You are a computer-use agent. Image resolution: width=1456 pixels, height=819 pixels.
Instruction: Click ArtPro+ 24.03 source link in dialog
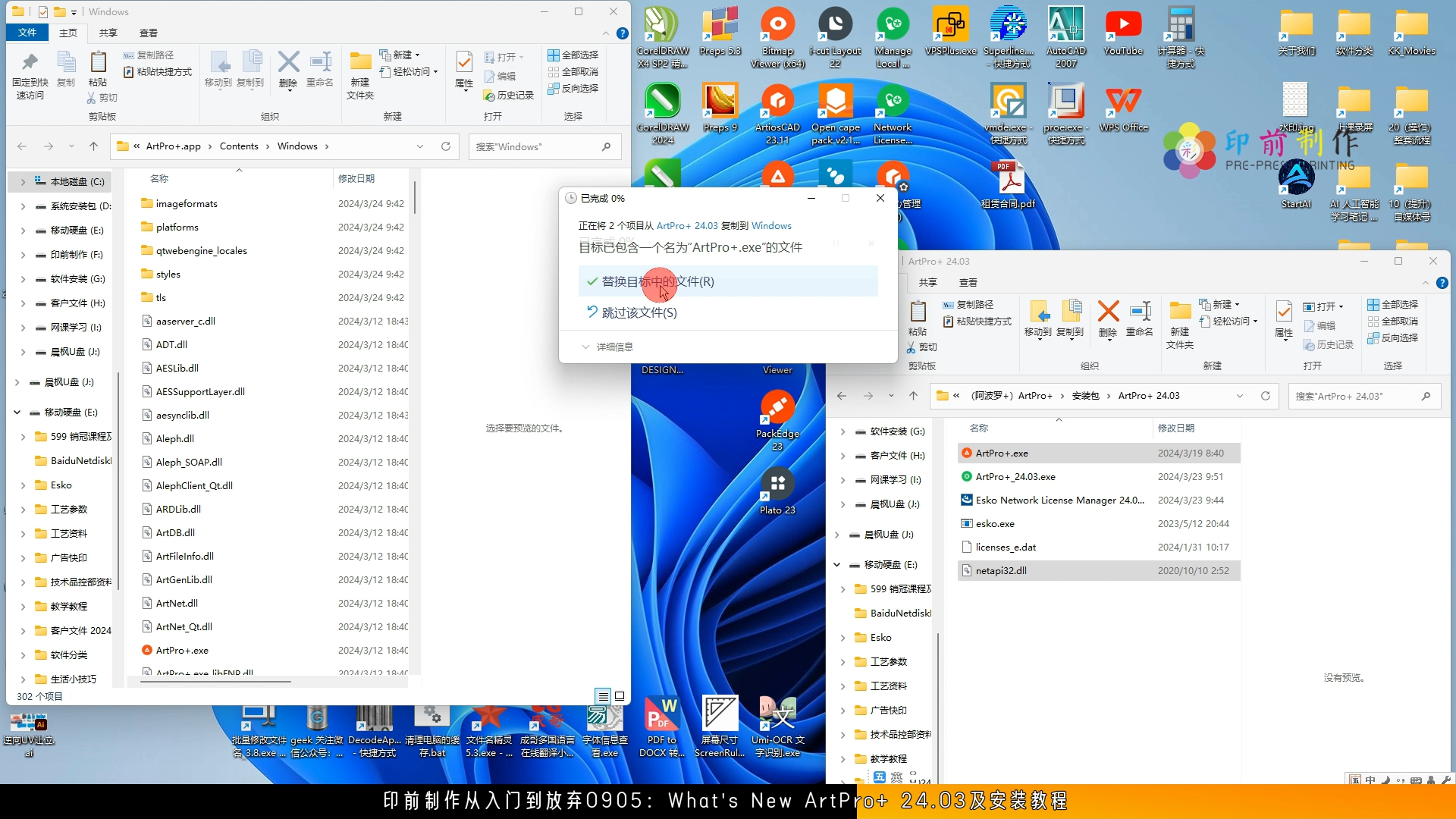point(687,226)
